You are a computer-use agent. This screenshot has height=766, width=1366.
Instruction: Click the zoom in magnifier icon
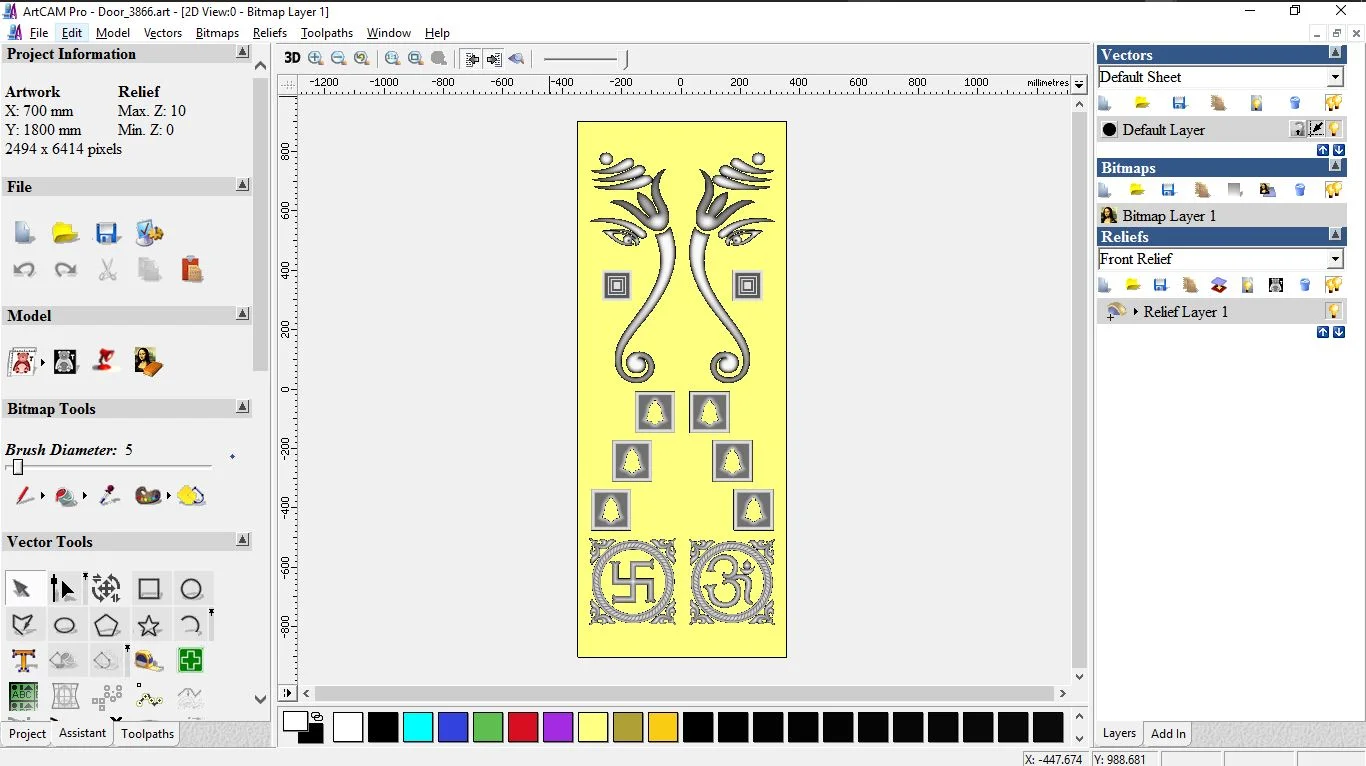316,58
